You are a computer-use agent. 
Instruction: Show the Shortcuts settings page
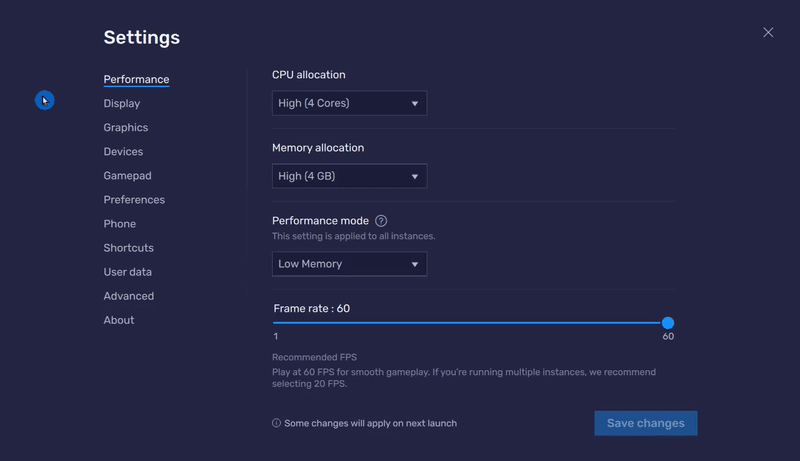pos(129,248)
